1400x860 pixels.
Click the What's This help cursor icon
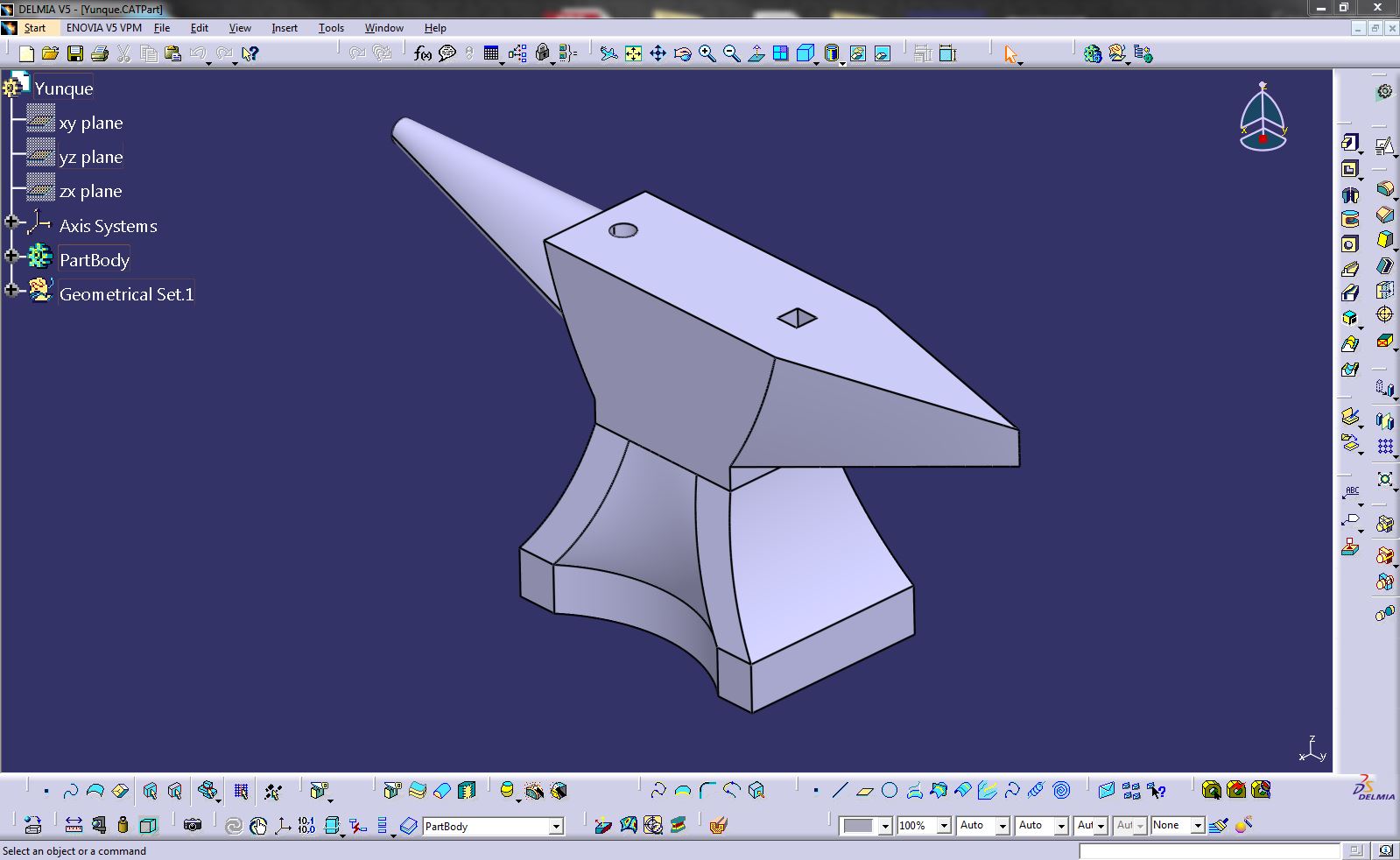point(250,53)
